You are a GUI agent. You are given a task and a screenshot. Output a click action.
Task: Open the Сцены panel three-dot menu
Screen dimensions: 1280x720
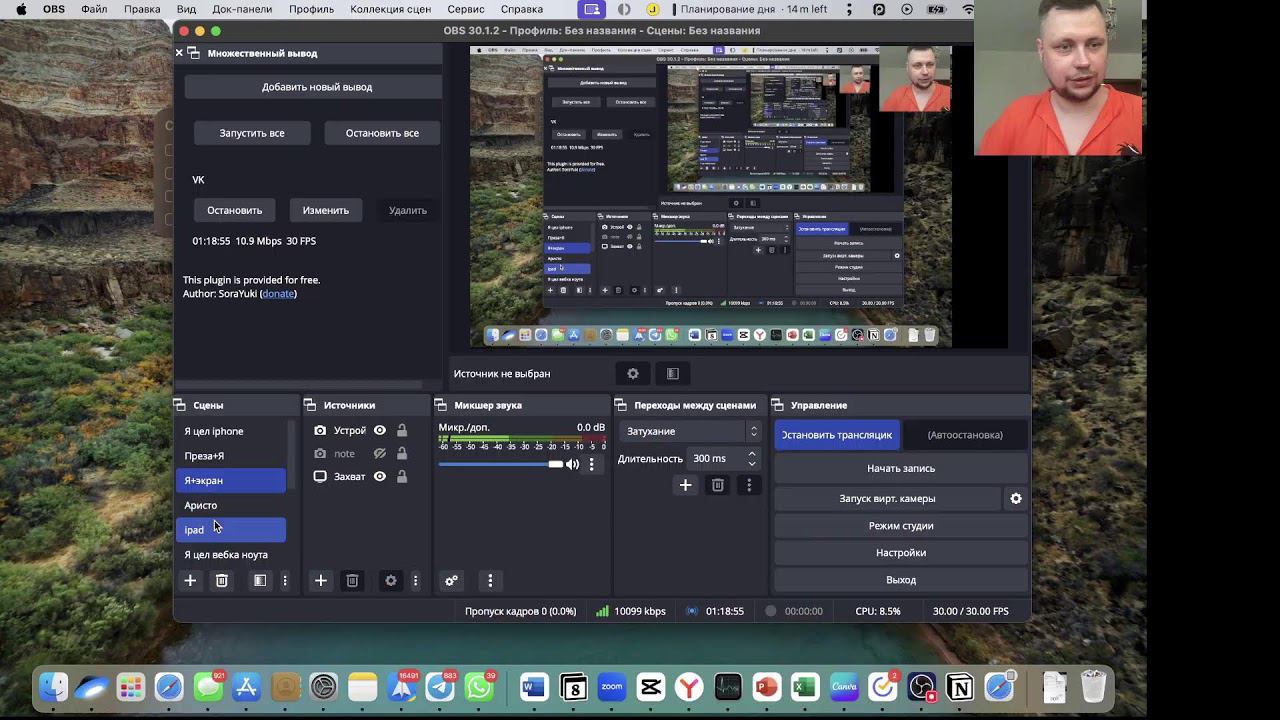(285, 580)
